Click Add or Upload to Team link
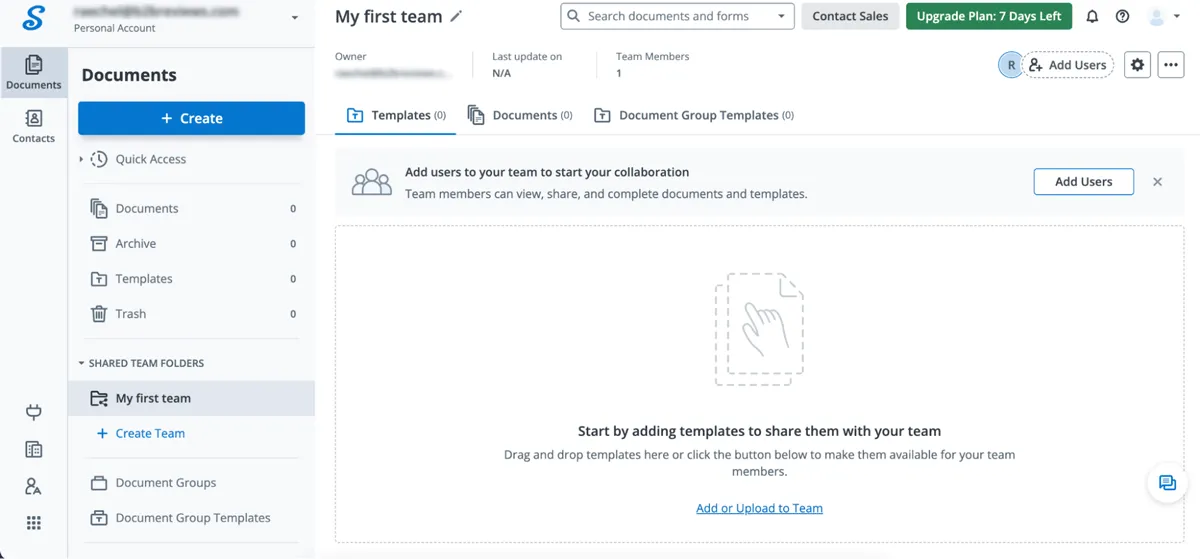Screen dimensions: 1200x559 pos(759,508)
